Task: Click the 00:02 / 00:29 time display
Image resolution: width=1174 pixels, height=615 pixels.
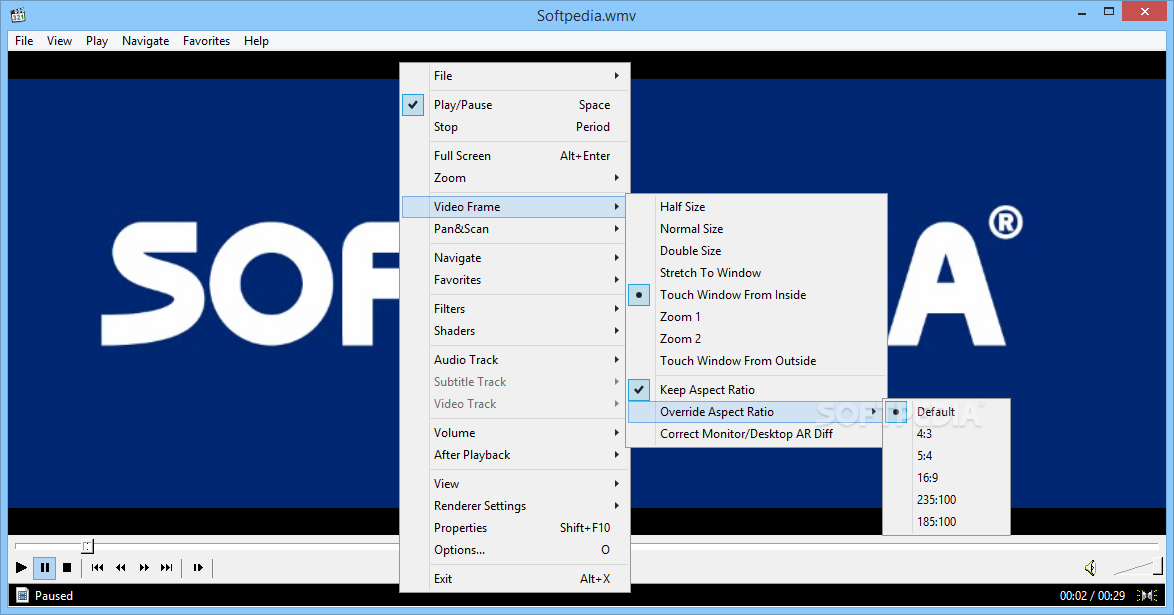Action: tap(1092, 596)
